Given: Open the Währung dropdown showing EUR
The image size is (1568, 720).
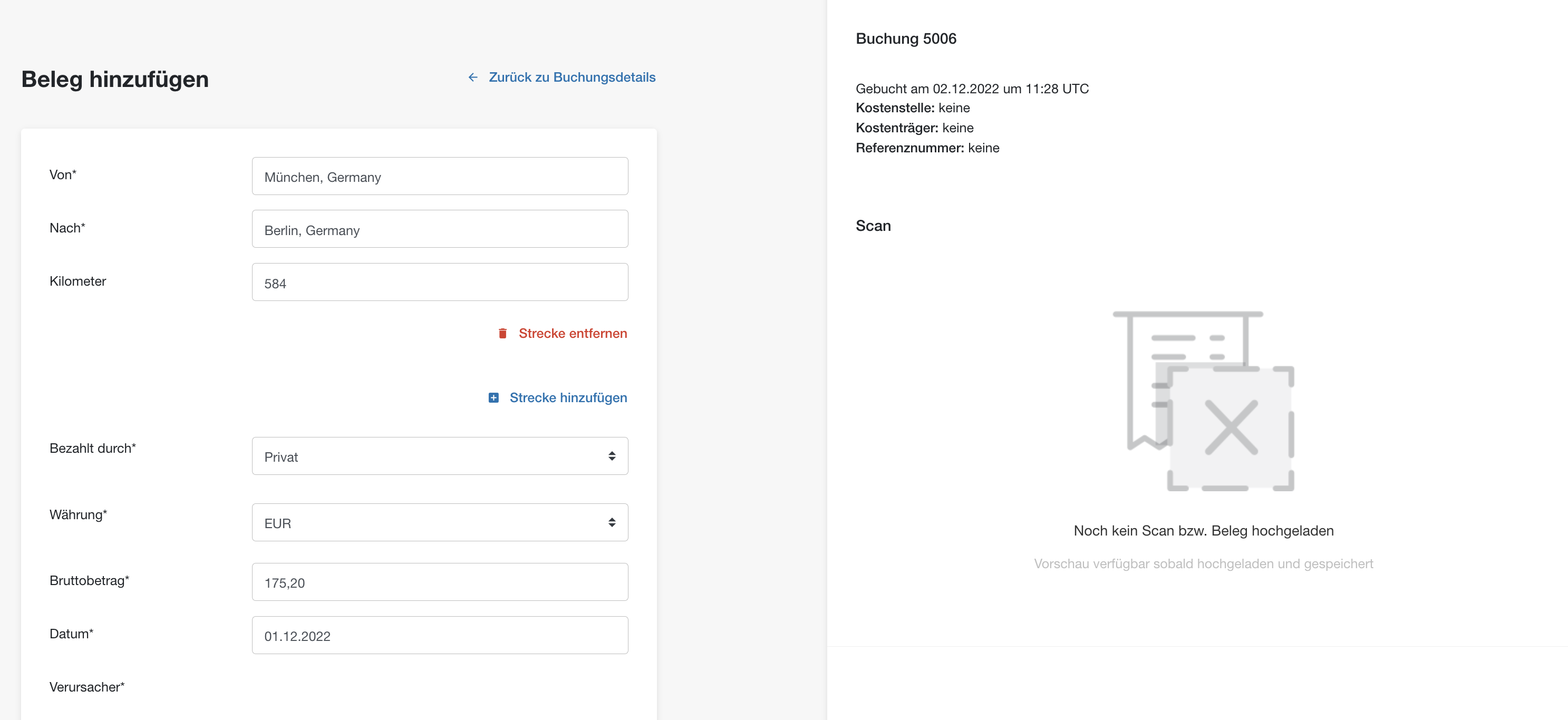Looking at the screenshot, I should click(x=440, y=522).
